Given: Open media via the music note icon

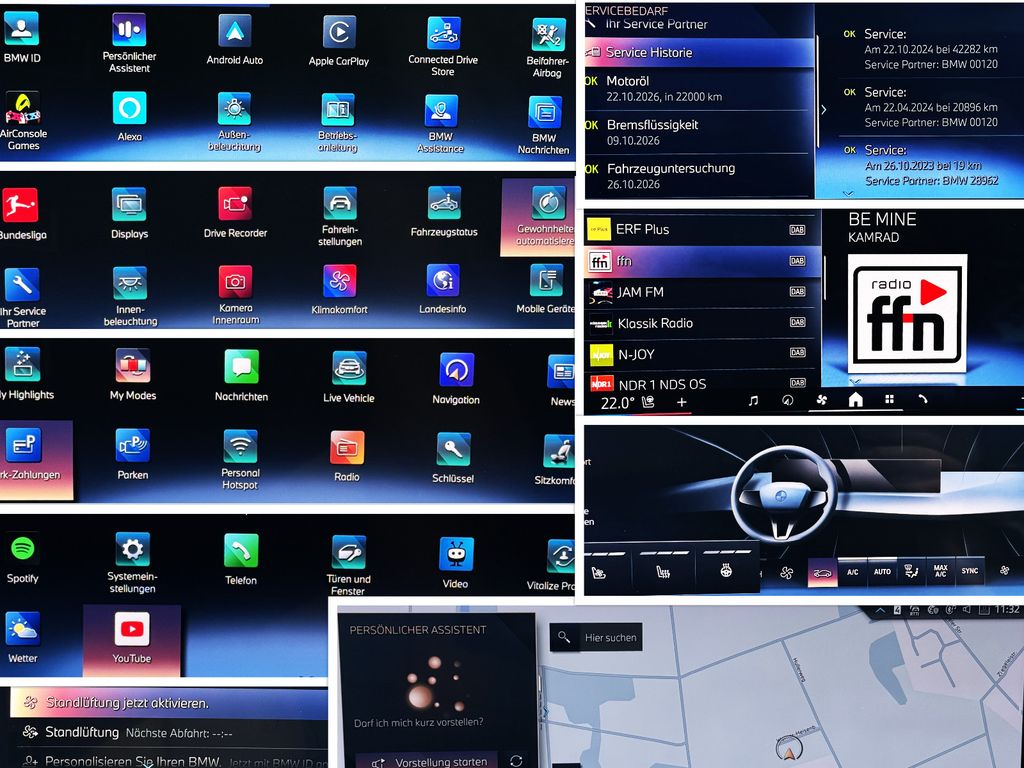Looking at the screenshot, I should (753, 400).
